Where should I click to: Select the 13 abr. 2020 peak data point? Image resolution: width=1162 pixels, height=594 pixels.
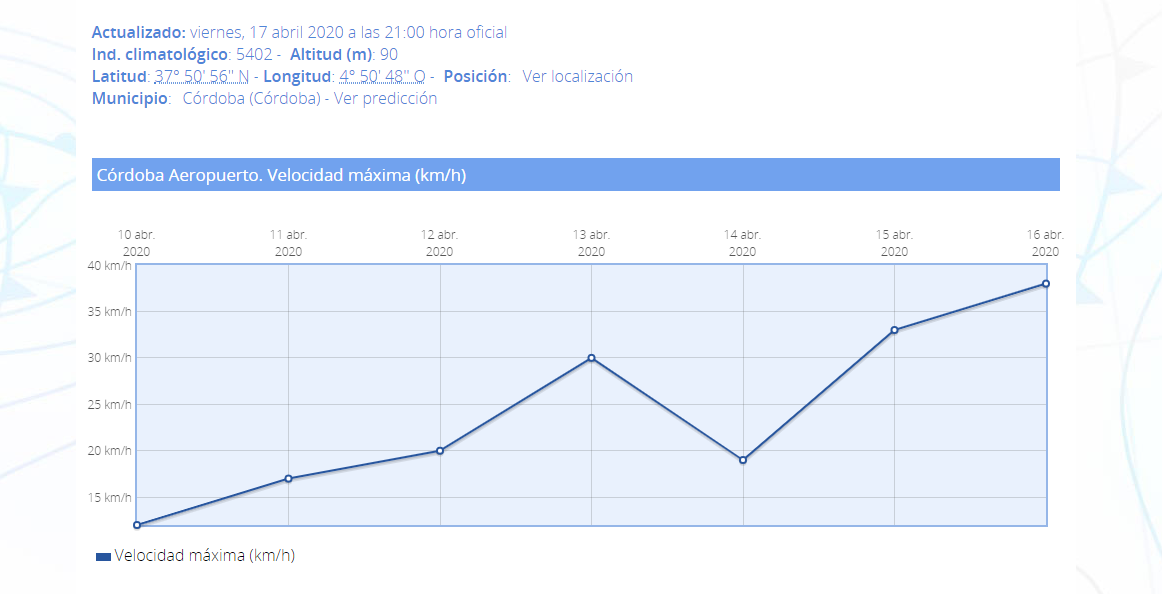point(591,358)
